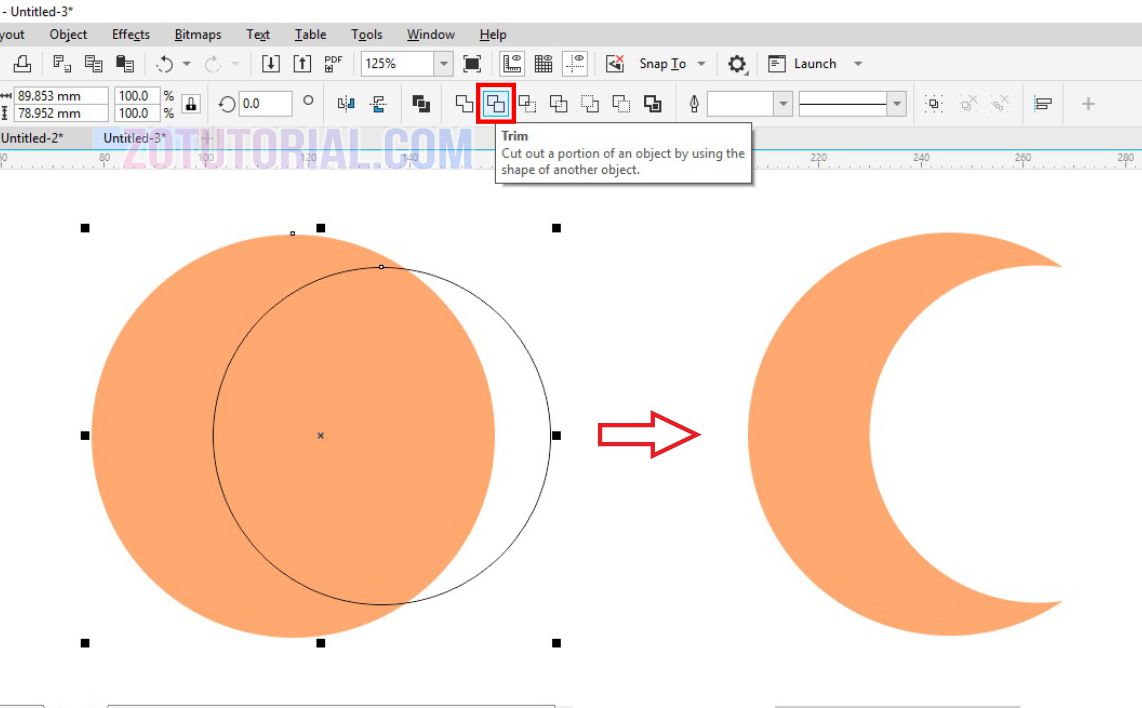Click the Create boundary icon
This screenshot has height=708, width=1142.
653,104
